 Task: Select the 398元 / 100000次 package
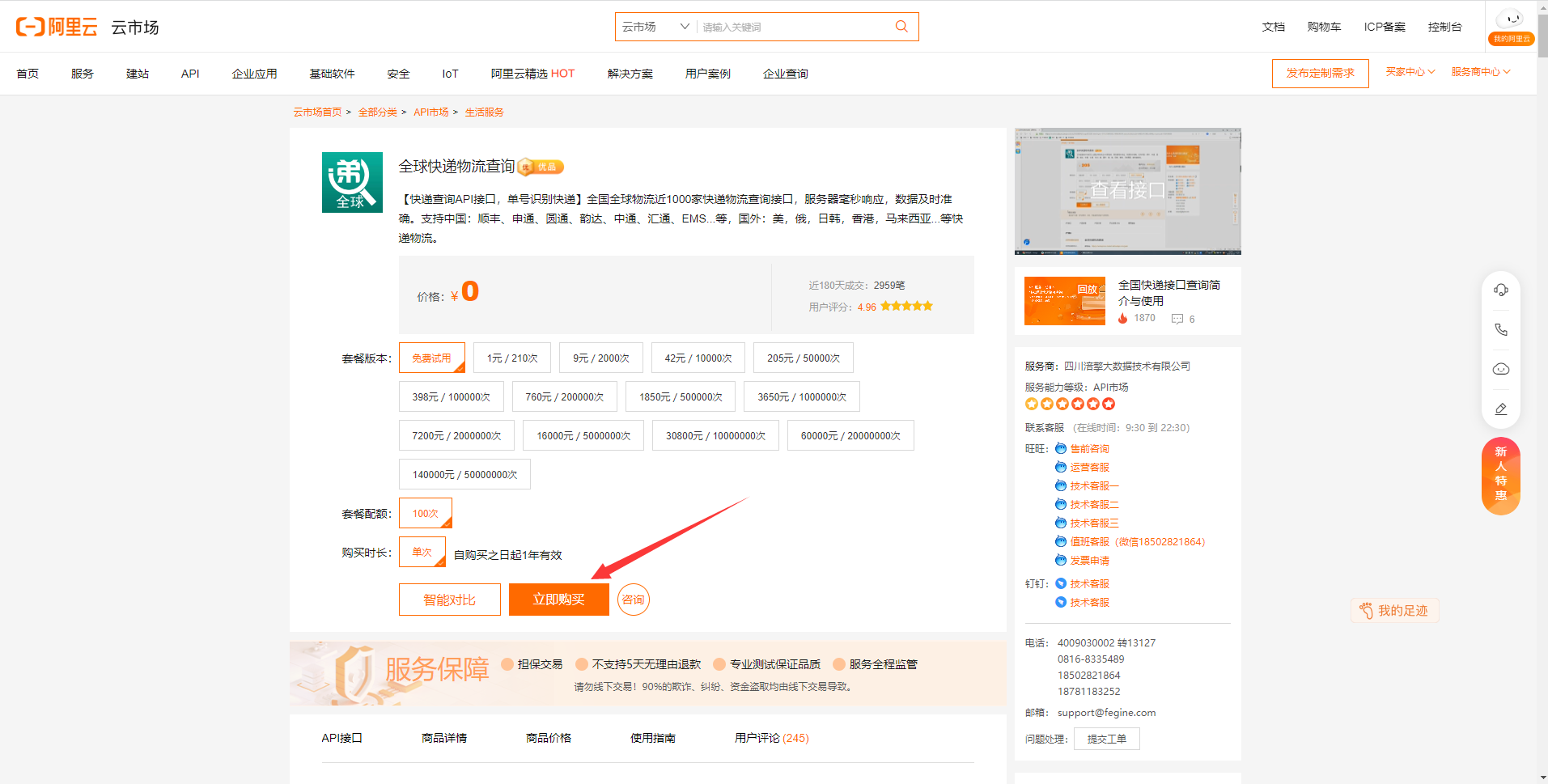coord(451,396)
